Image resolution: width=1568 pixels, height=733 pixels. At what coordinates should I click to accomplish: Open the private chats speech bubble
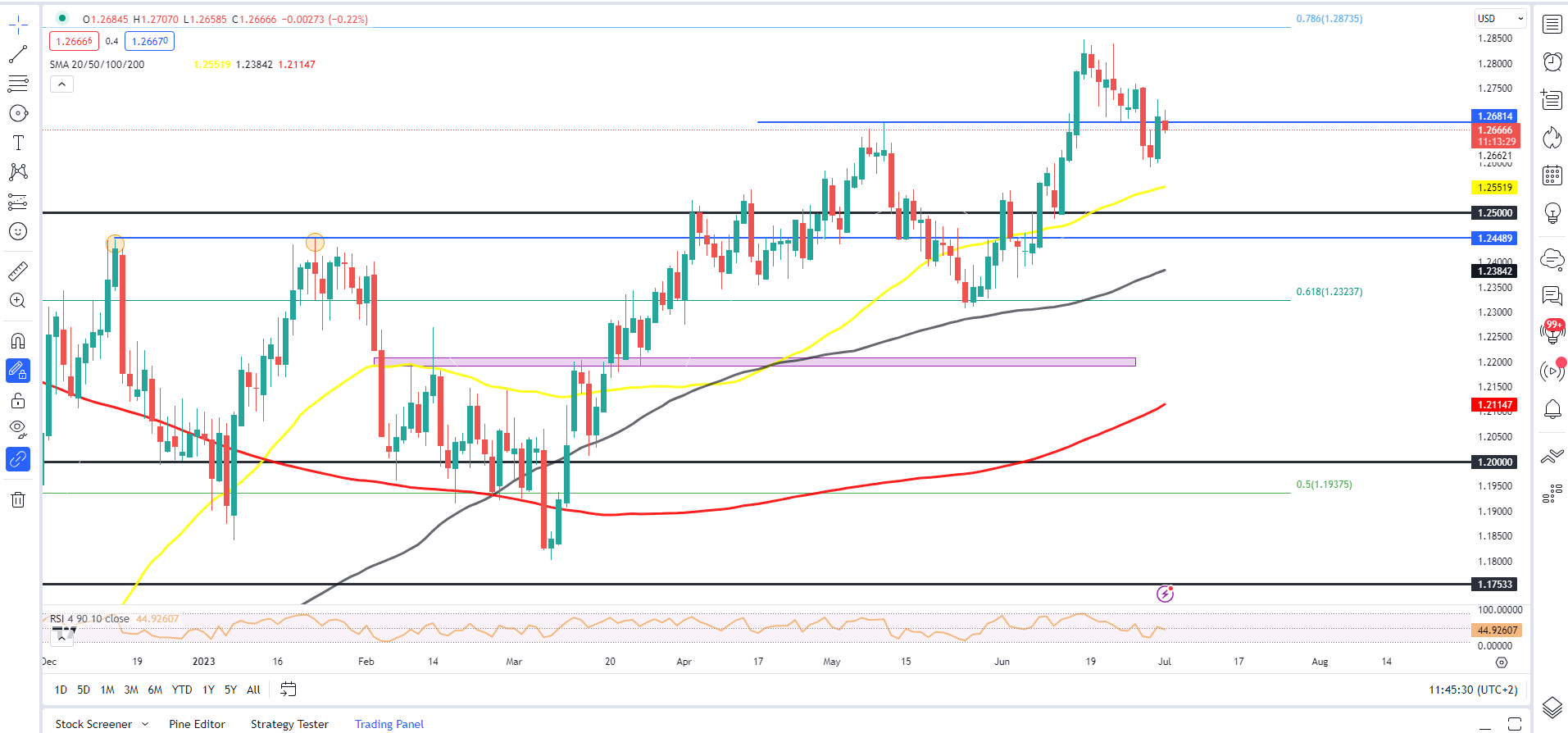click(1552, 296)
